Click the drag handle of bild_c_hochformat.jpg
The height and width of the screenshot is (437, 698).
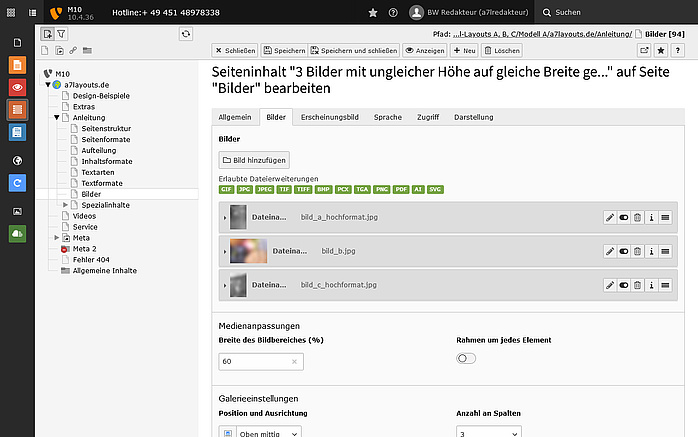point(665,285)
